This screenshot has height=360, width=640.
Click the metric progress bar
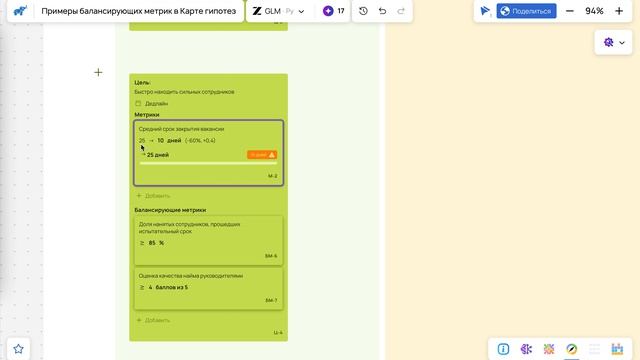point(208,163)
